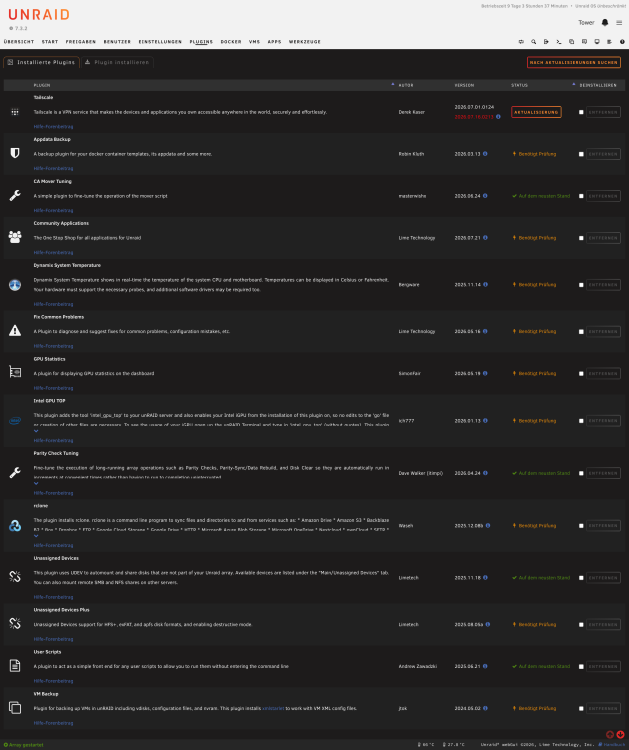Click the Fix Common Problems warning icon
The width and height of the screenshot is (629, 750).
[x=15, y=331]
